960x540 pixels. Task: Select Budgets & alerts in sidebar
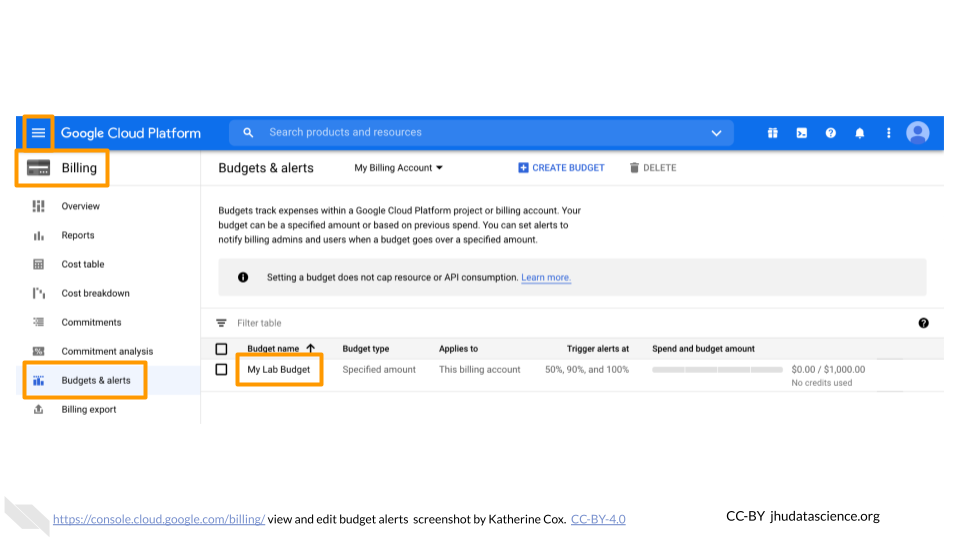pyautogui.click(x=96, y=380)
